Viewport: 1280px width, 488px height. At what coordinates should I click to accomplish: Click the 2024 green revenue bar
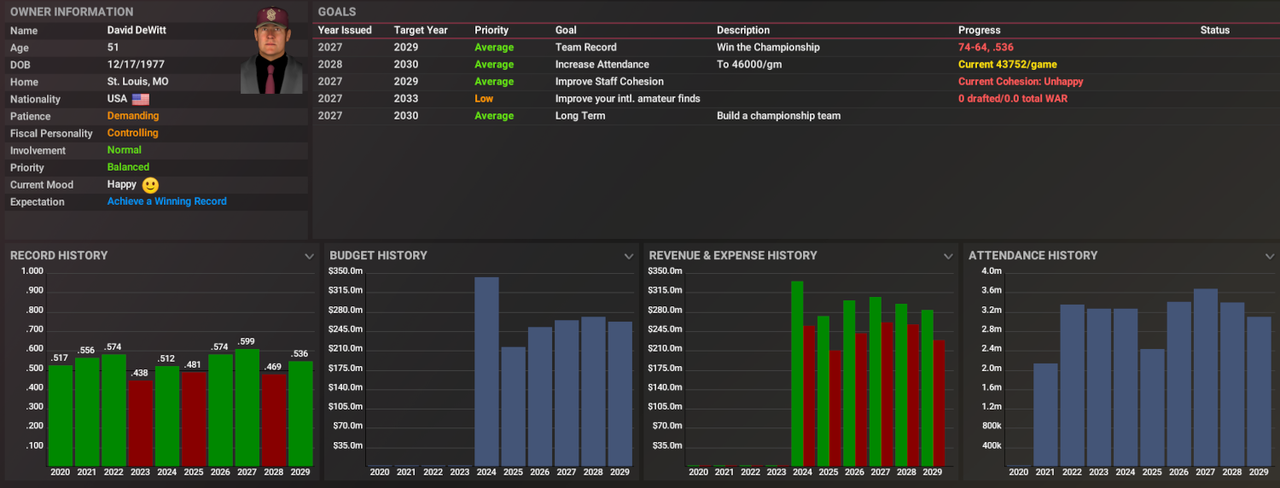coord(797,373)
